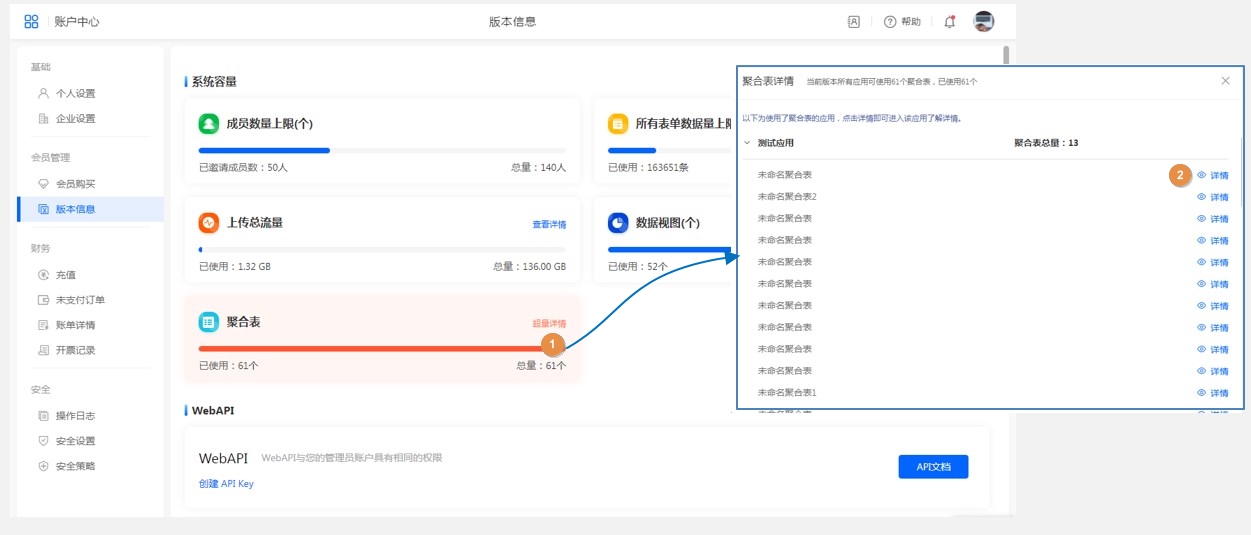This screenshot has width=1251, height=535.
Task: Open 安全策略 in the sidebar
Action: pyautogui.click(x=75, y=466)
